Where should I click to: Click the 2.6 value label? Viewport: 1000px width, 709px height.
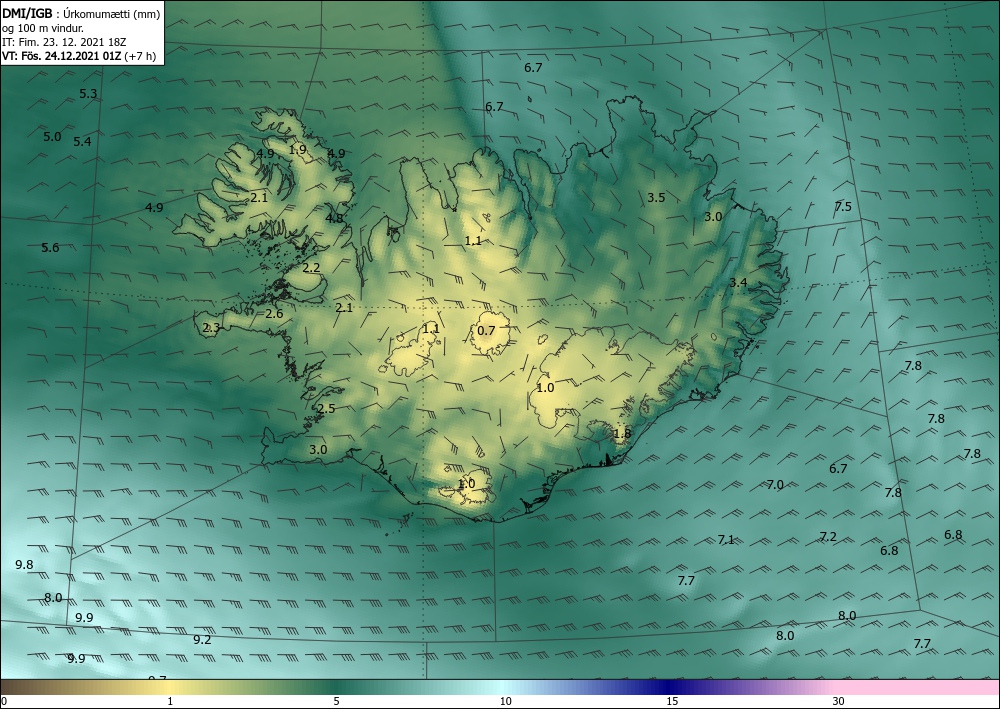click(274, 314)
